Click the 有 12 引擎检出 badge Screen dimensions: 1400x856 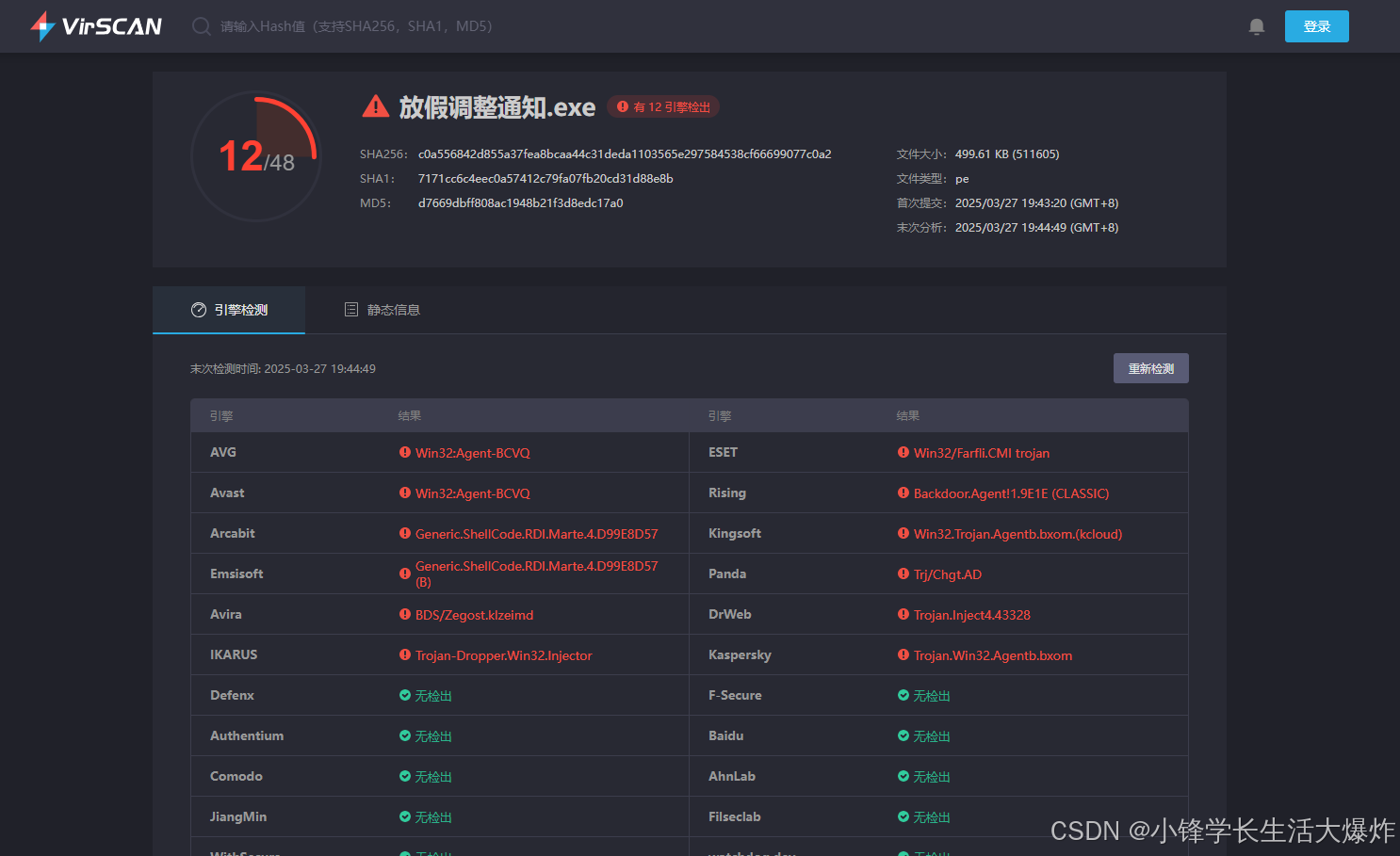click(663, 106)
